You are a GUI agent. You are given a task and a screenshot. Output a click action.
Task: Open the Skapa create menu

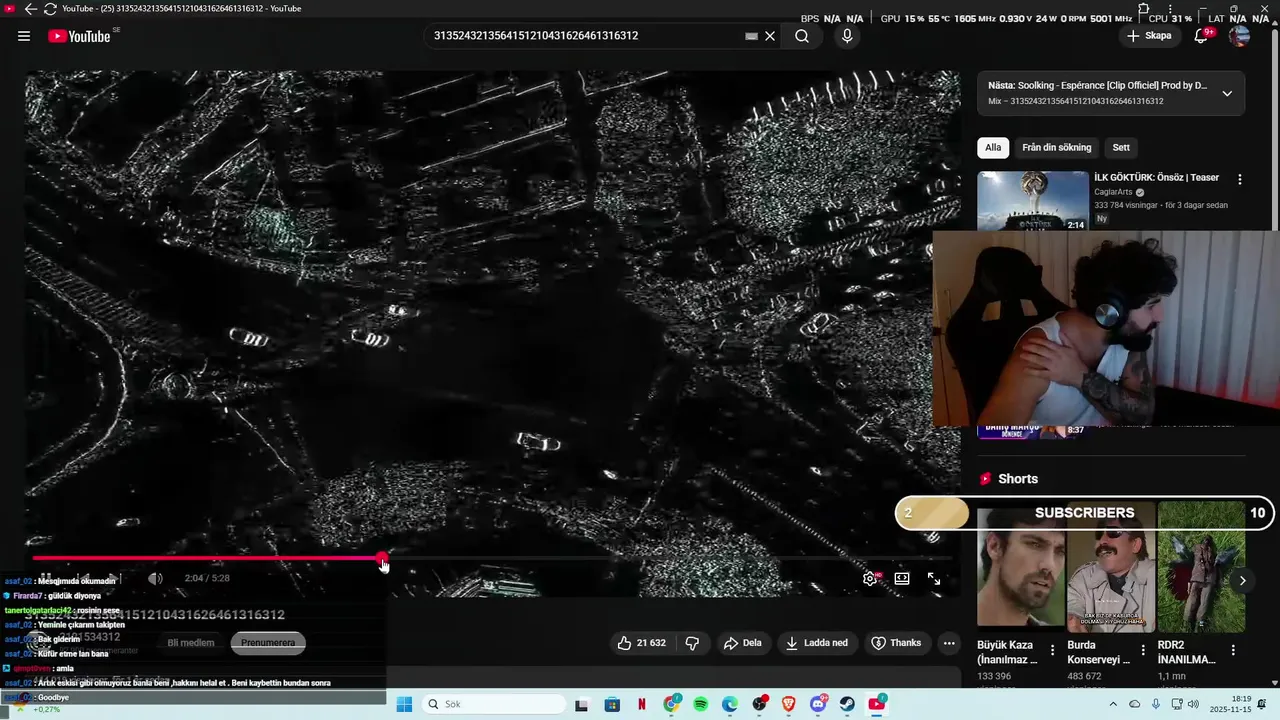1149,36
